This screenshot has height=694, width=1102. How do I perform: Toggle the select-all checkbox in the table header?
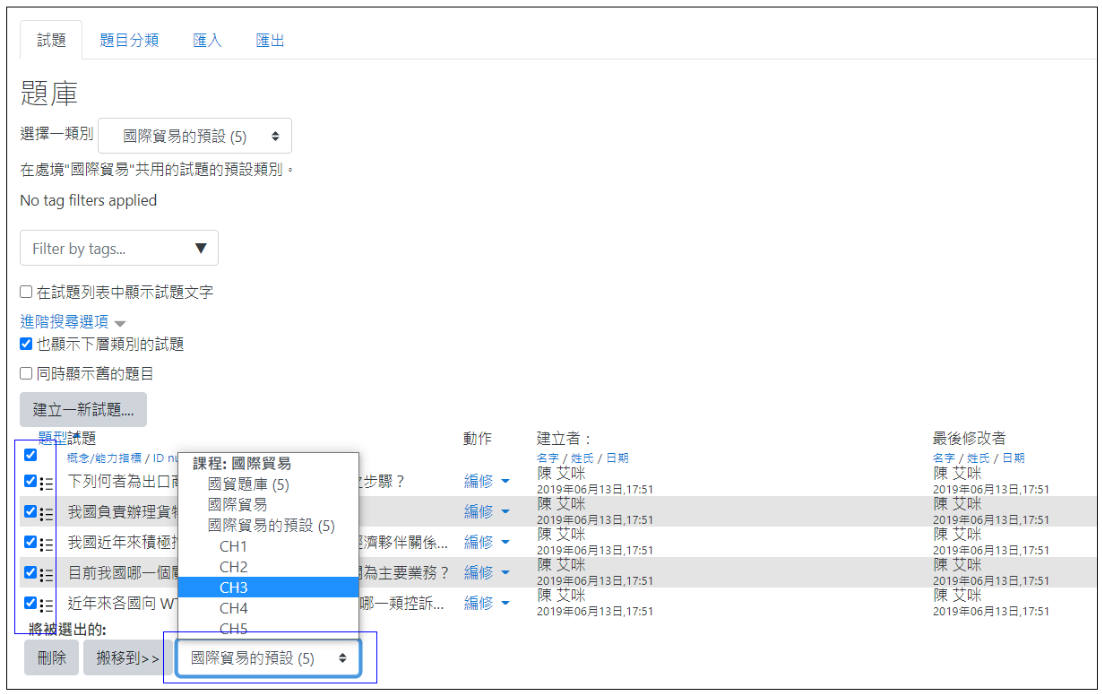[x=30, y=455]
